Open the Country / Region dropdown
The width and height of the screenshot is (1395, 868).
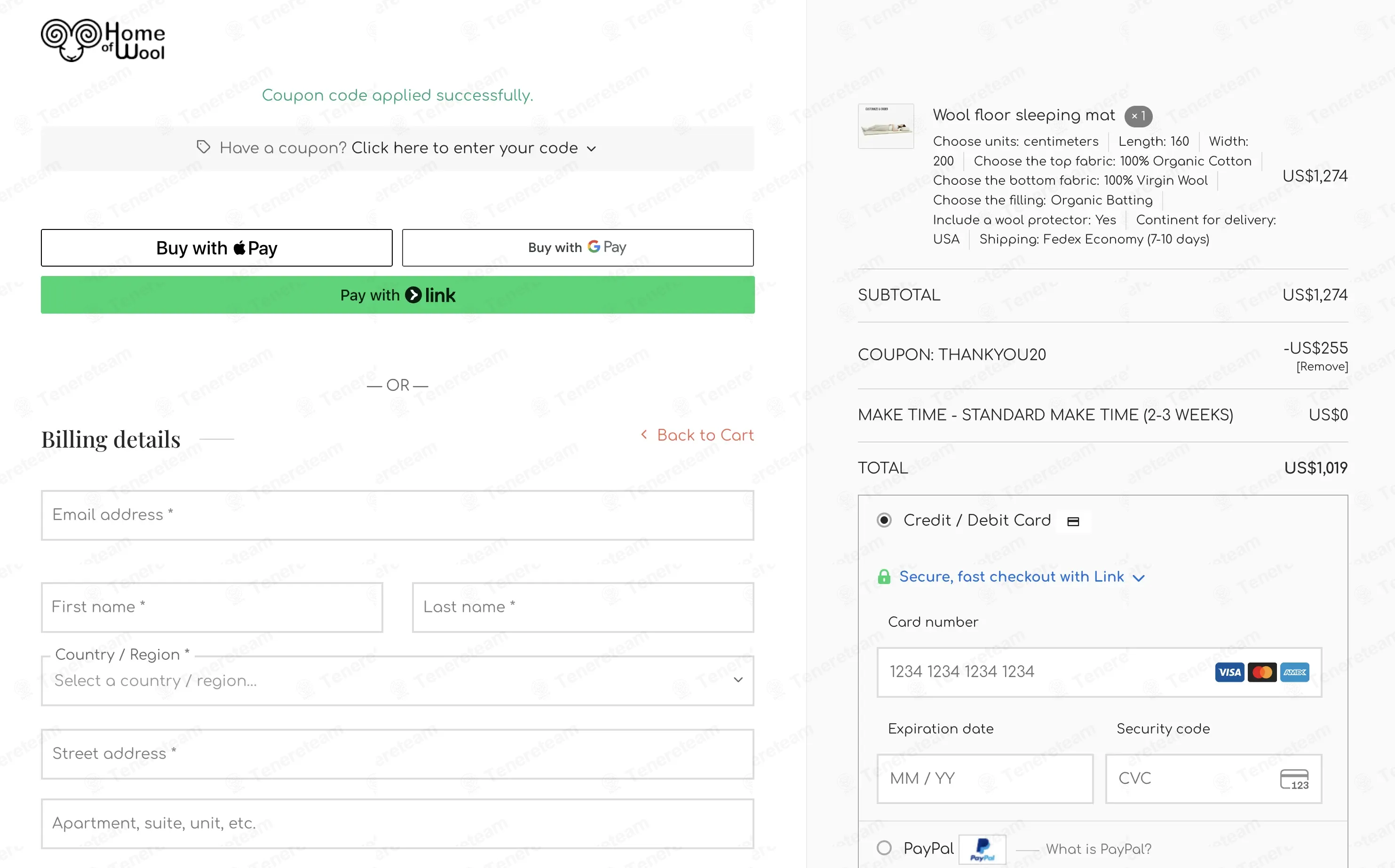pos(397,681)
